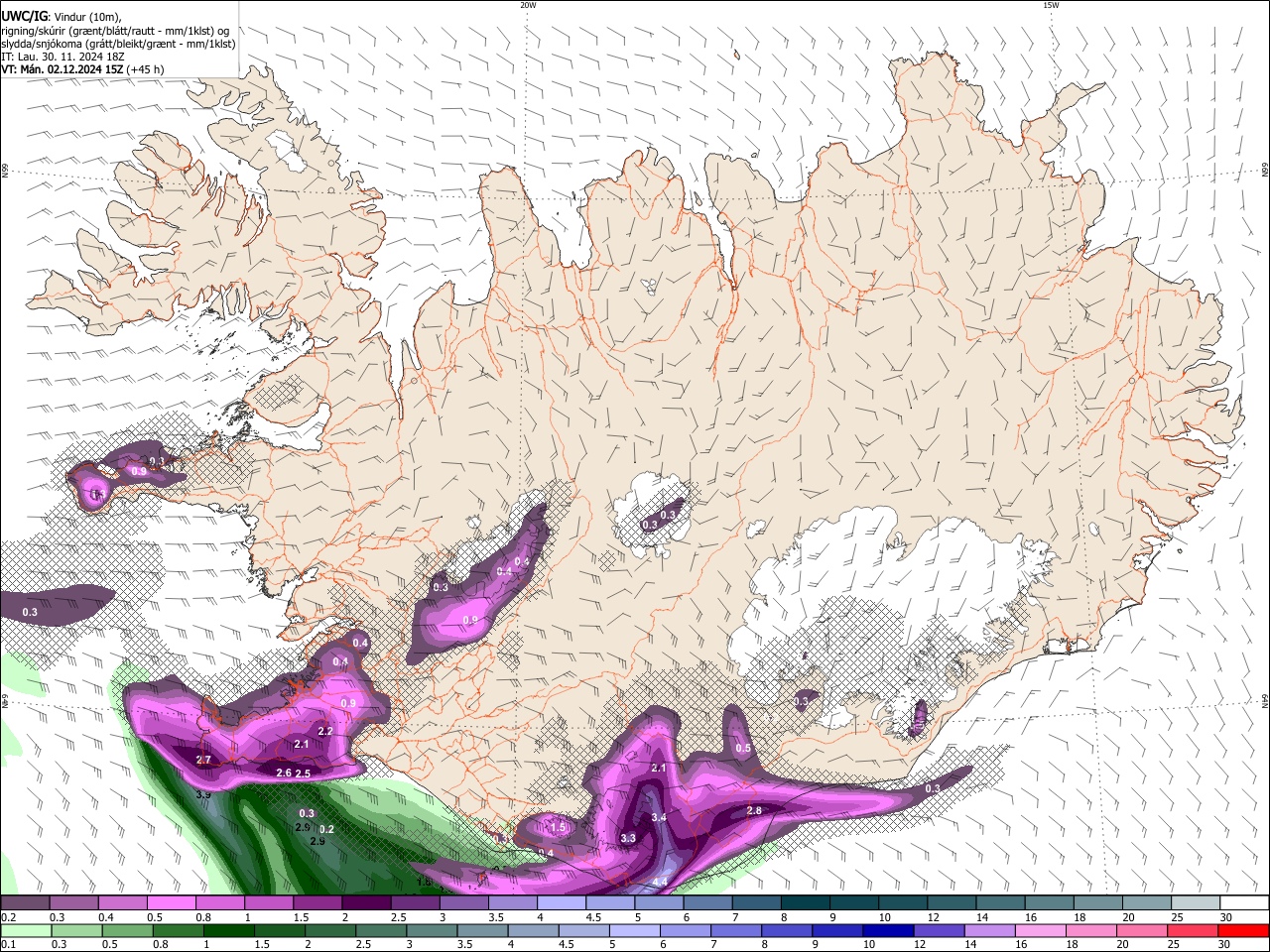Click the '20W' longitude label

pos(528,5)
